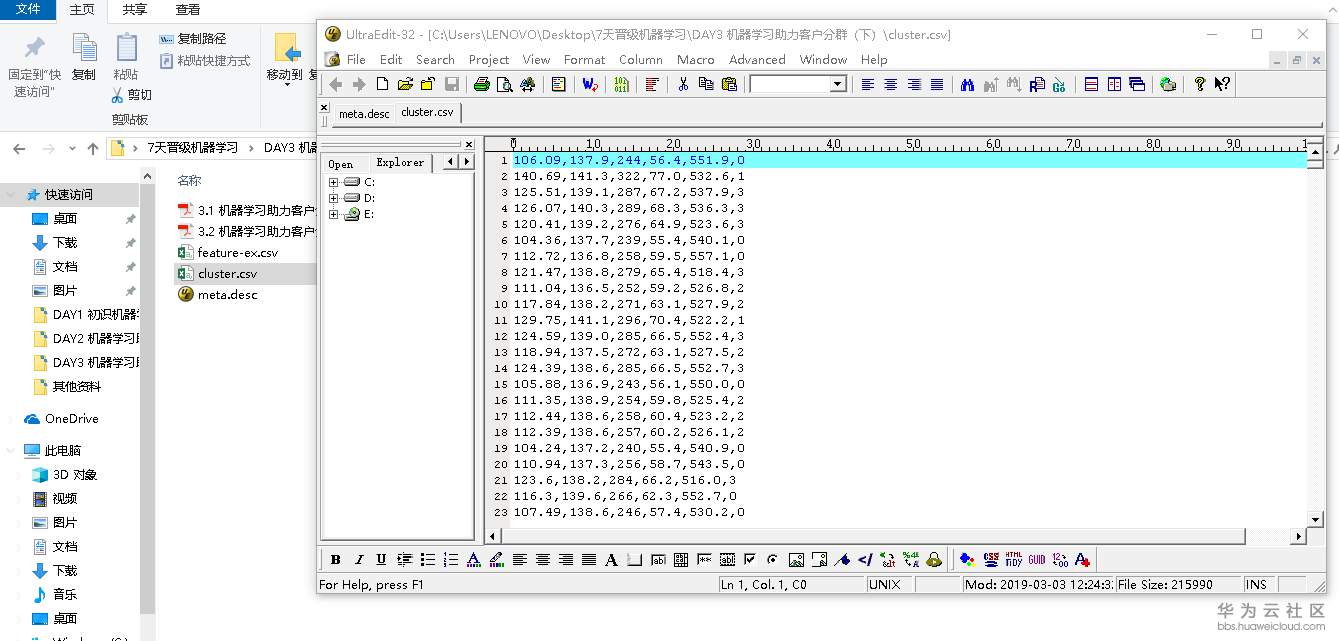
Task: Click the Copy icon in UltraEdit toolbar
Action: pos(706,84)
